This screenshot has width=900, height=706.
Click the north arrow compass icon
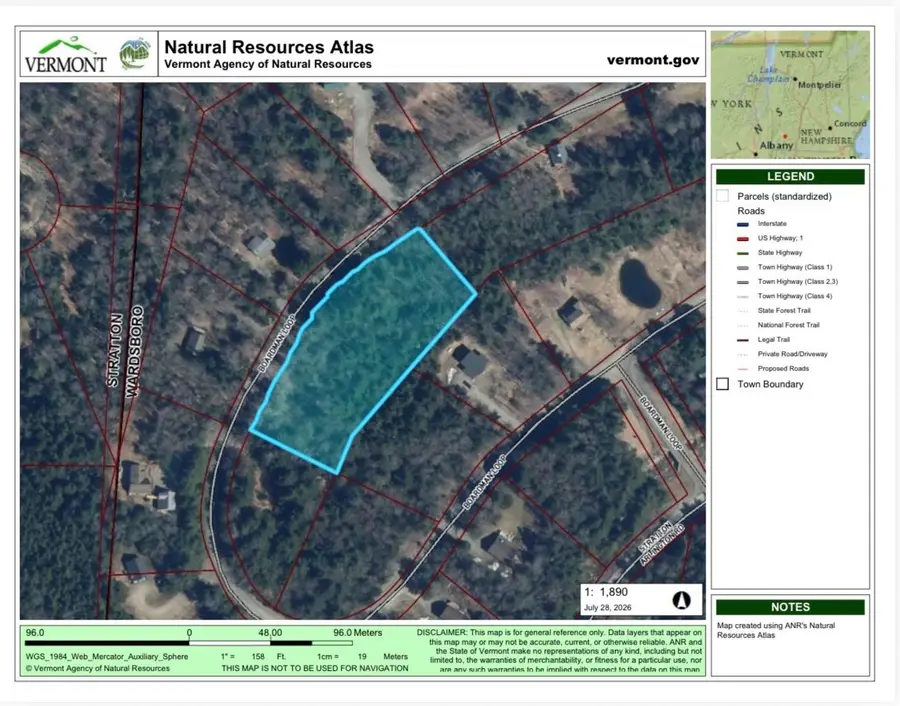click(x=681, y=600)
